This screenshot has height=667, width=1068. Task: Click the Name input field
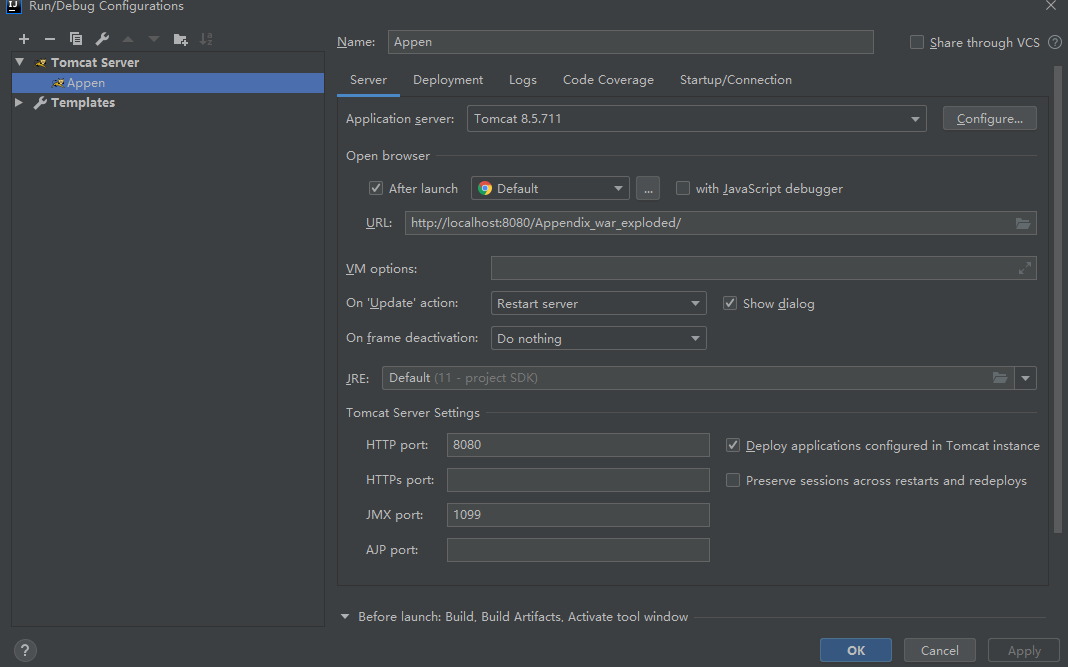click(631, 42)
